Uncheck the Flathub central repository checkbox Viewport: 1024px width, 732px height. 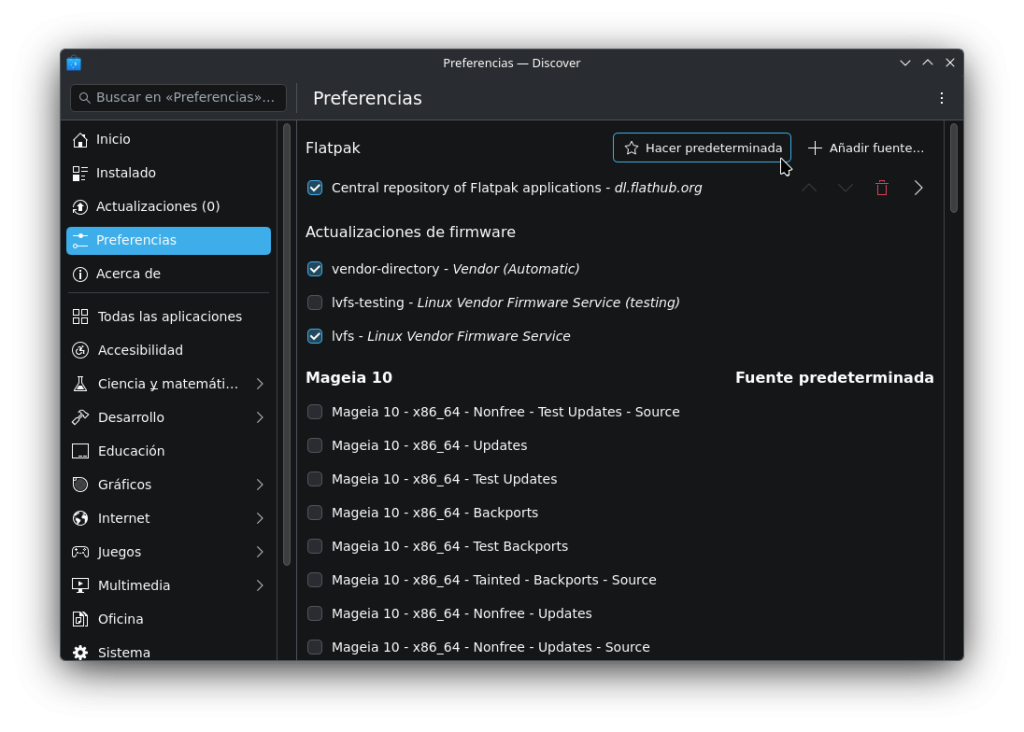coord(315,188)
